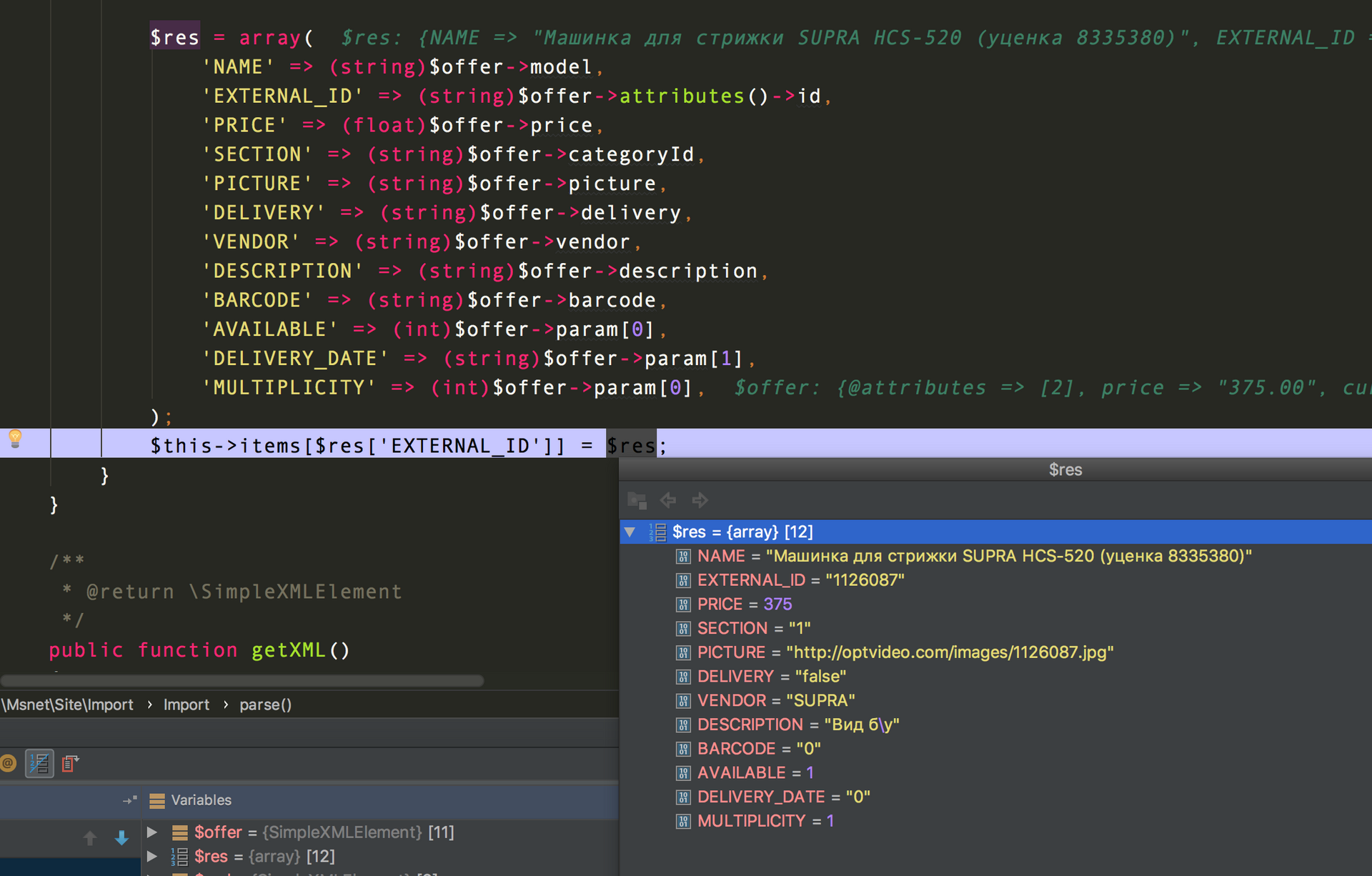
Task: Click the binary icon beside VENDOR entry
Action: [x=683, y=700]
